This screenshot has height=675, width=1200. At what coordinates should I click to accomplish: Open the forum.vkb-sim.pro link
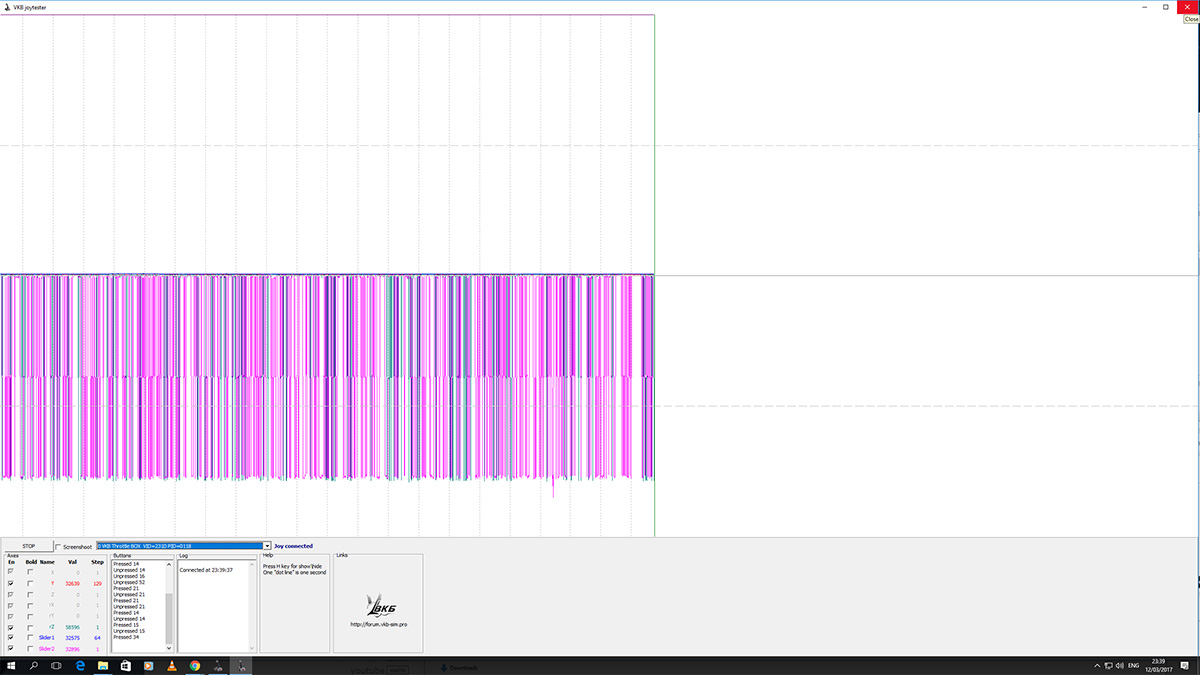pos(378,624)
